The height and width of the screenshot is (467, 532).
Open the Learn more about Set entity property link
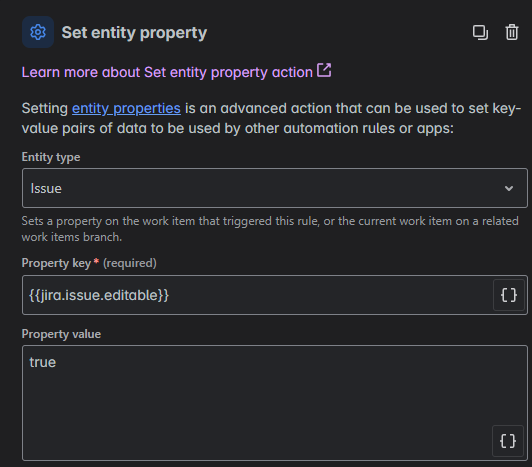pos(167,72)
